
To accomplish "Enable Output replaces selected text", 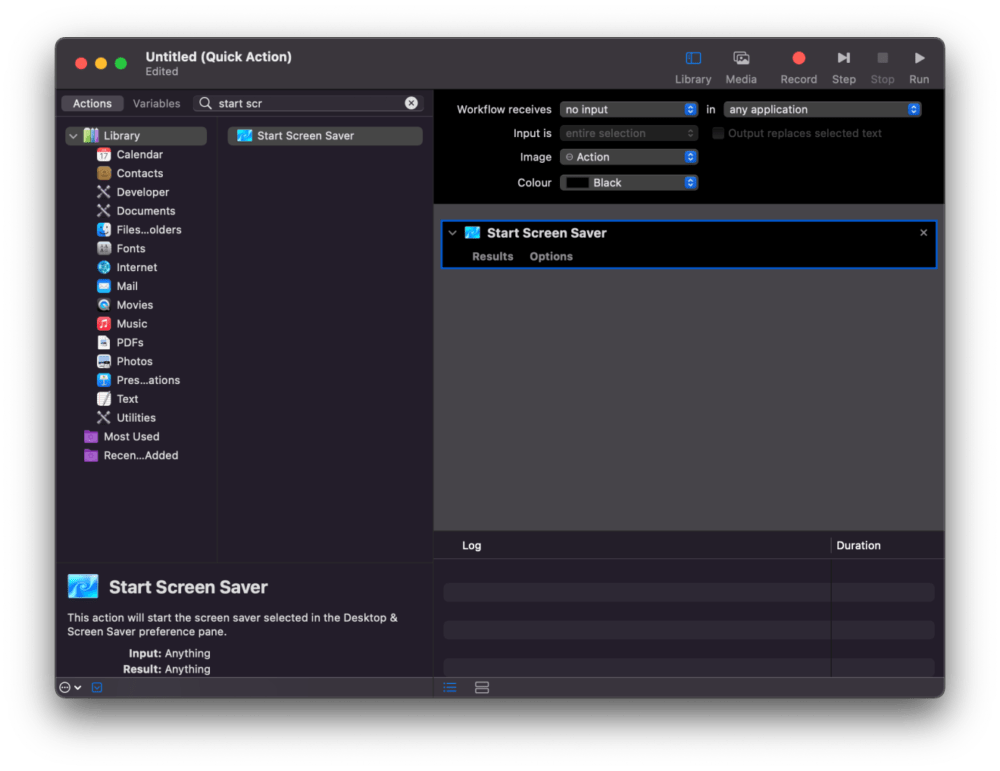I will [x=717, y=132].
